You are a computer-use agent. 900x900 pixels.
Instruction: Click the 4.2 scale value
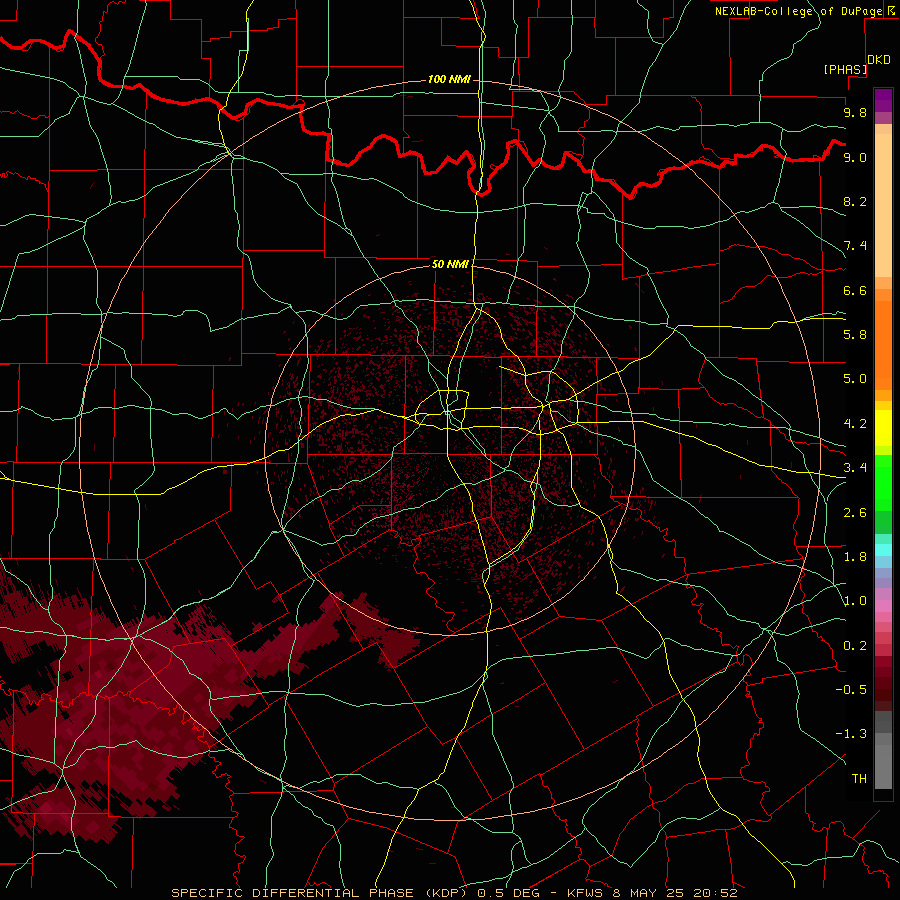tap(855, 424)
